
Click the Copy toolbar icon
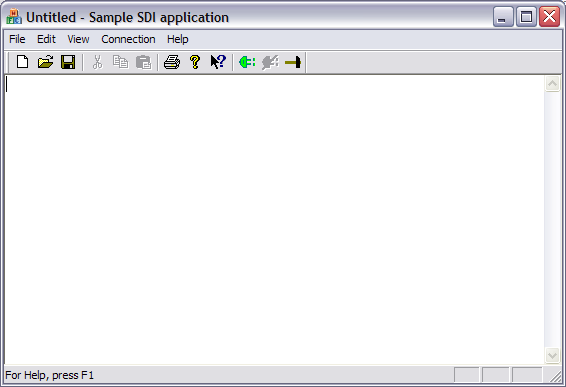(x=120, y=62)
